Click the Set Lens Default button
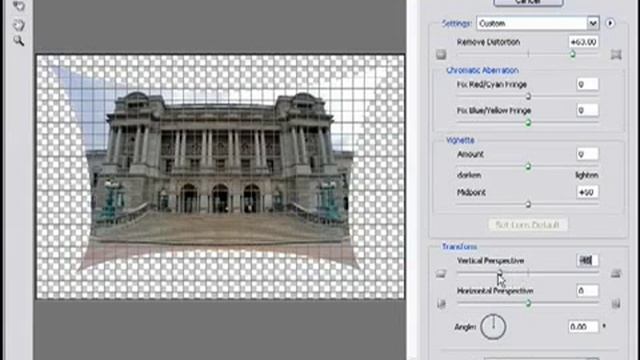Viewport: 640px width, 360px height. tap(527, 225)
